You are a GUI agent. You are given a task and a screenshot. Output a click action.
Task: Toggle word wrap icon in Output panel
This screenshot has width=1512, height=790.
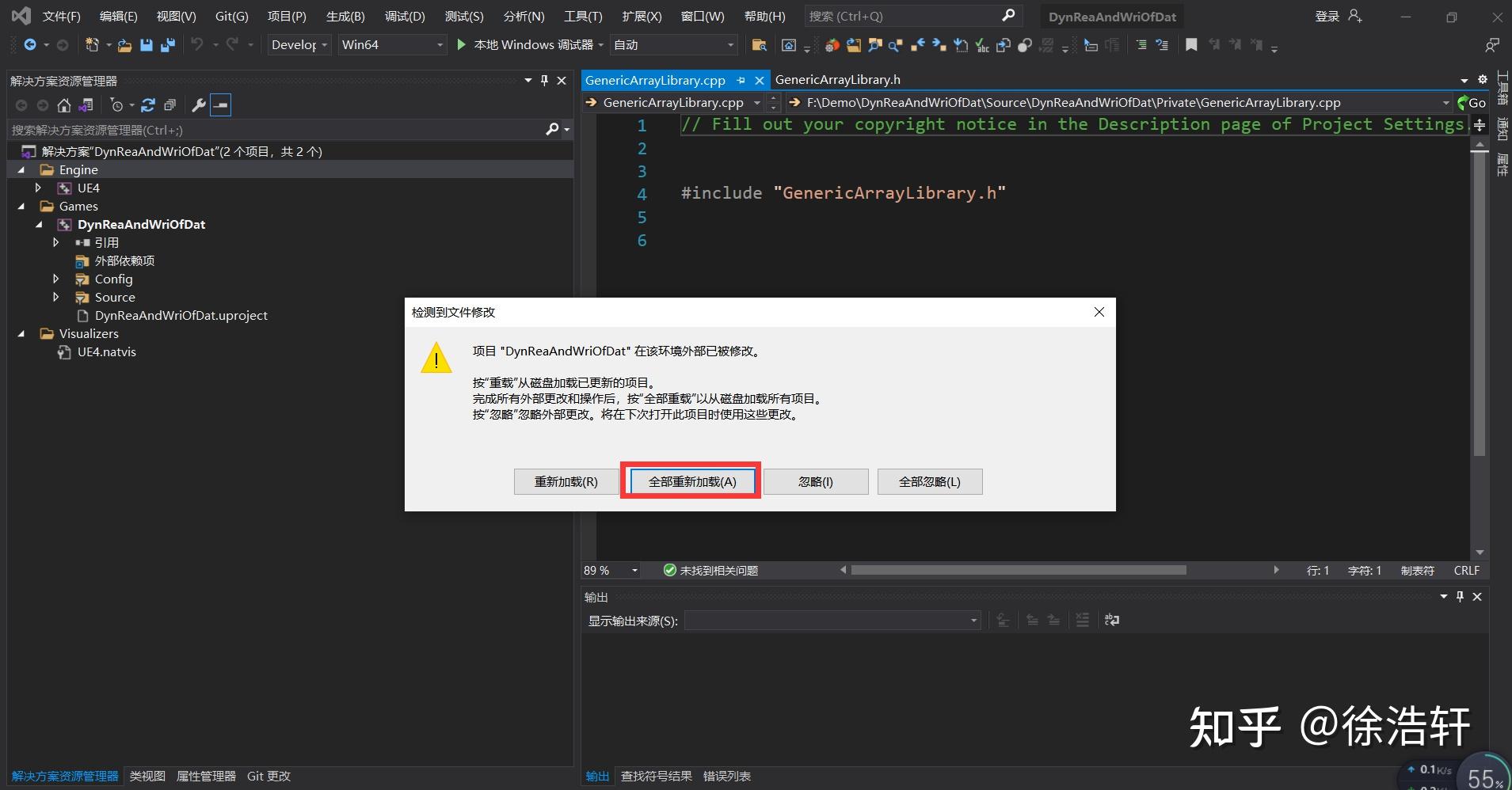1112,620
